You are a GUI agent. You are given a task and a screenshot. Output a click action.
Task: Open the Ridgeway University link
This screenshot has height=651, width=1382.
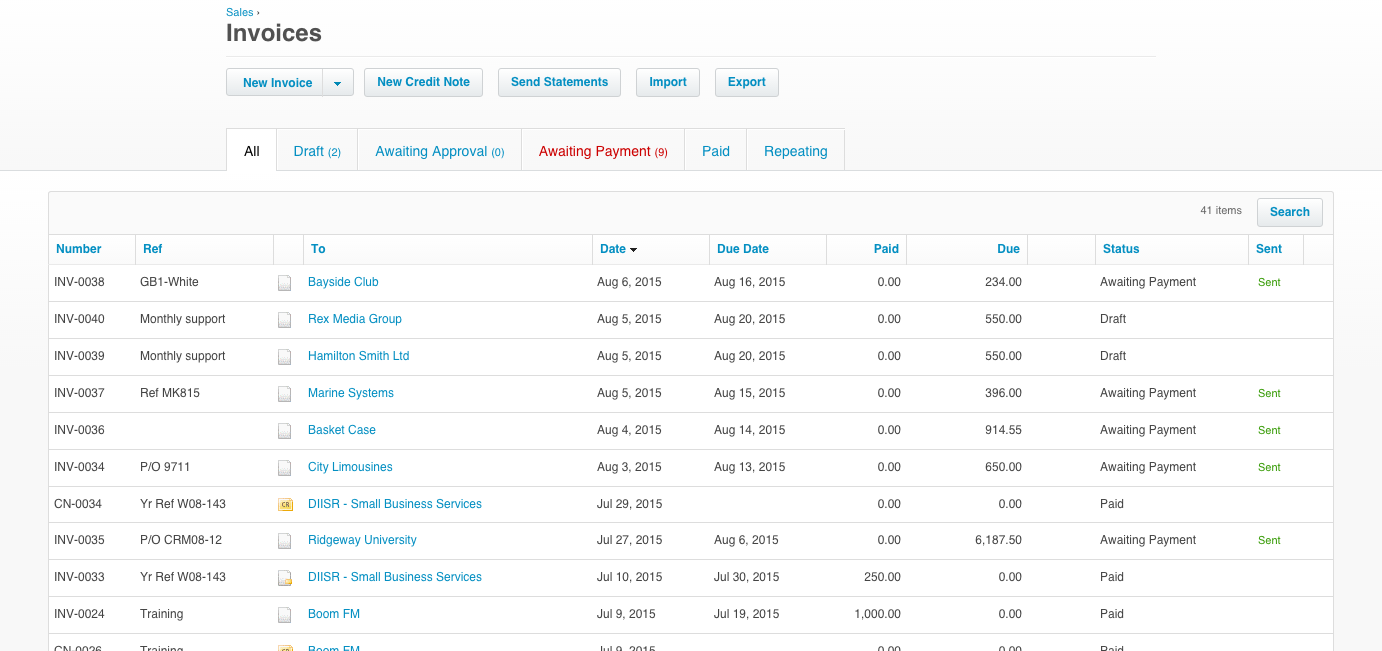pos(362,540)
